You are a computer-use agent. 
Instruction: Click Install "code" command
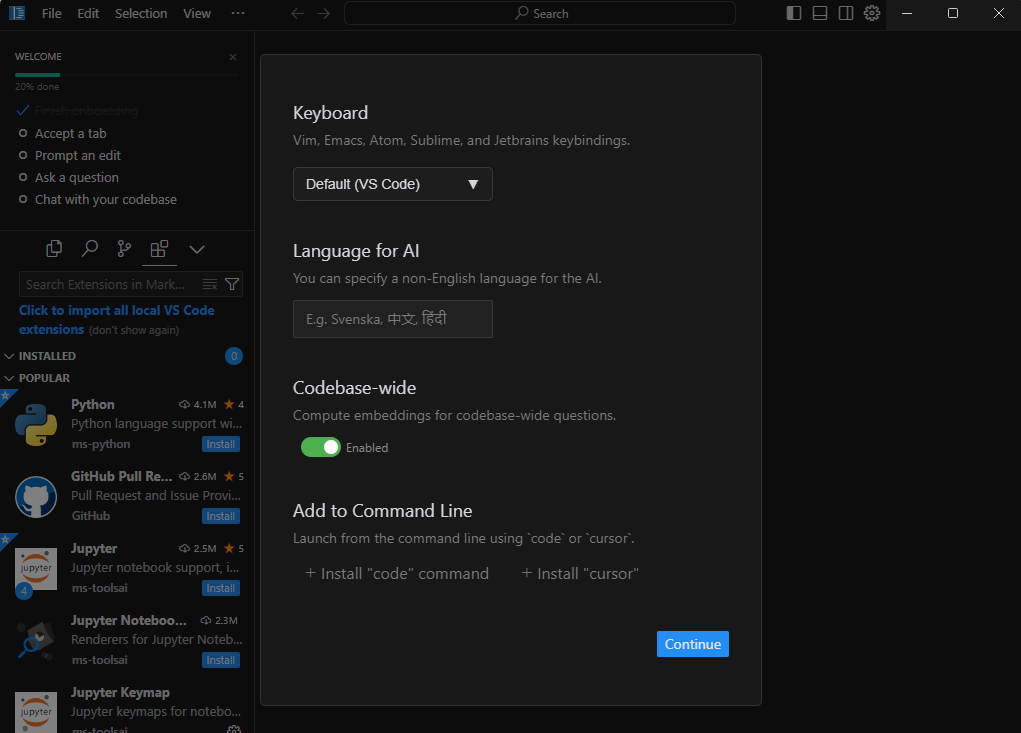(397, 573)
